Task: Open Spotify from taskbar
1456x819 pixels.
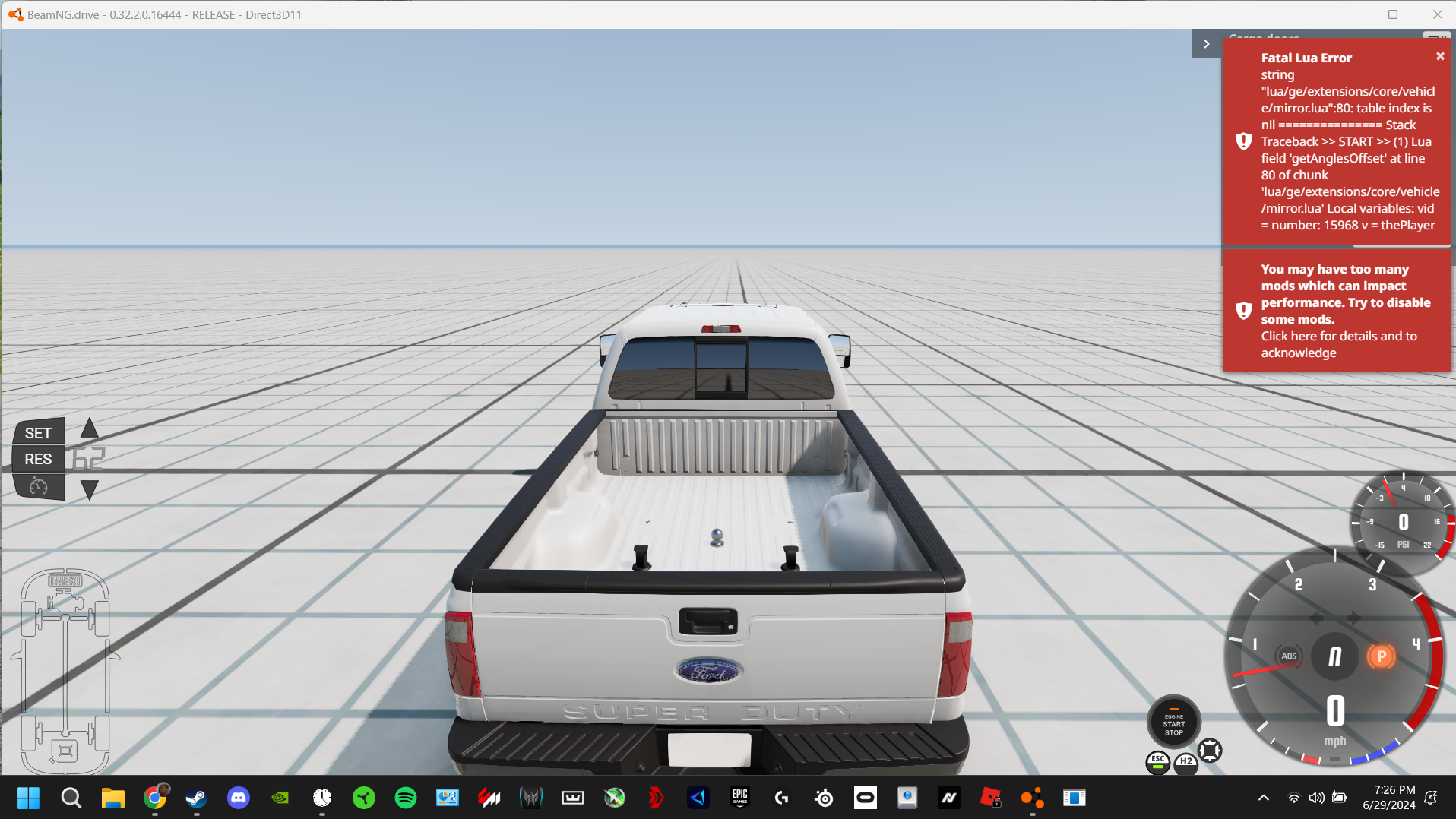Action: (406, 798)
